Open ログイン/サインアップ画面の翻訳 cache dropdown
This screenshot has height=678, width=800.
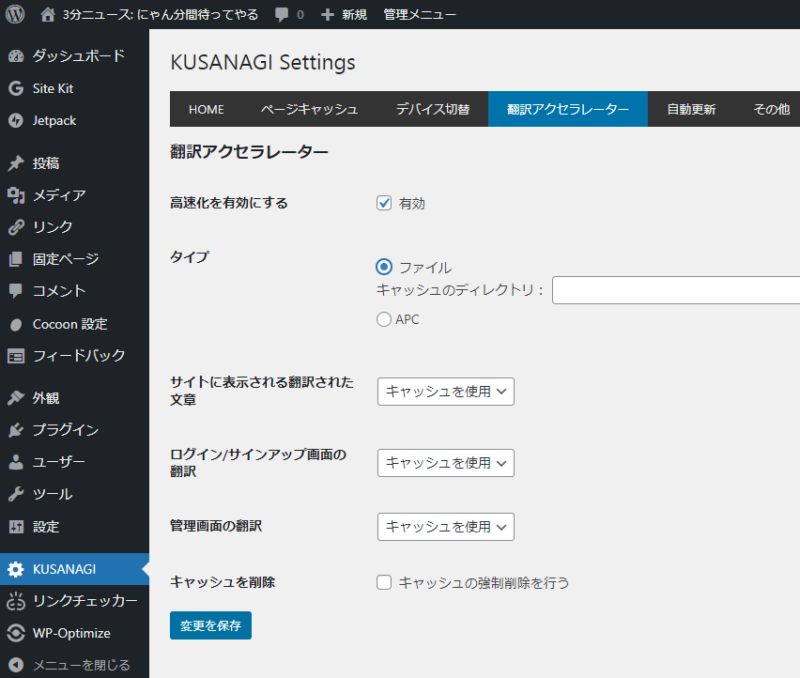coord(445,463)
